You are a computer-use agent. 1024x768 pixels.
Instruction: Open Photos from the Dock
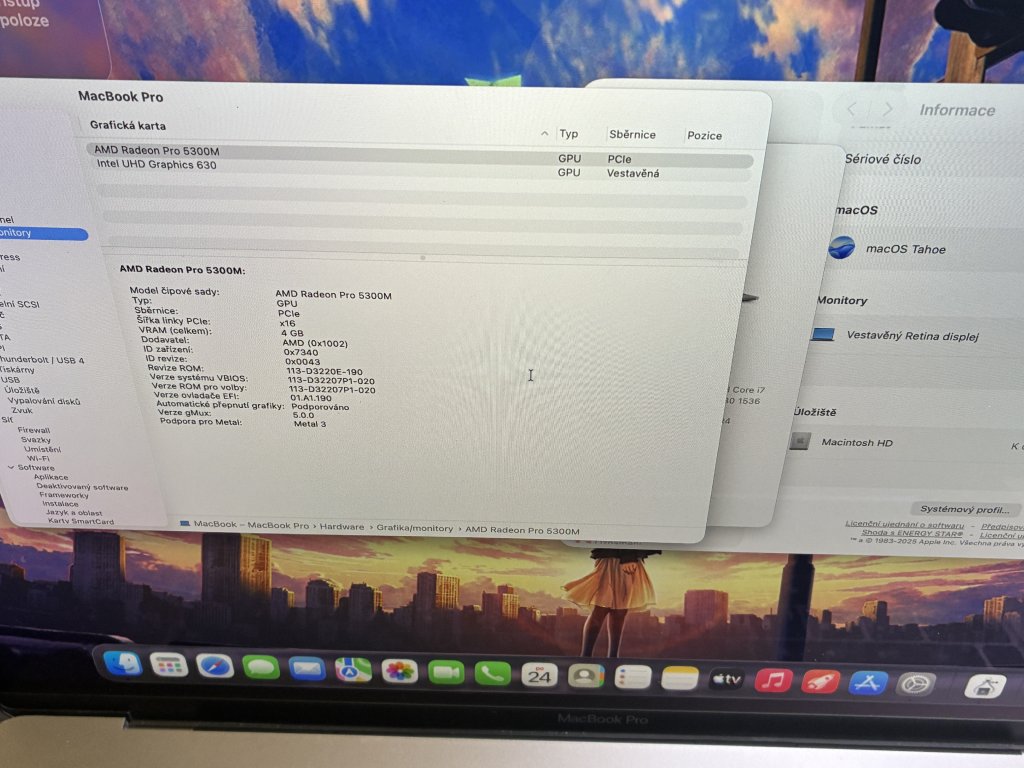(x=400, y=671)
